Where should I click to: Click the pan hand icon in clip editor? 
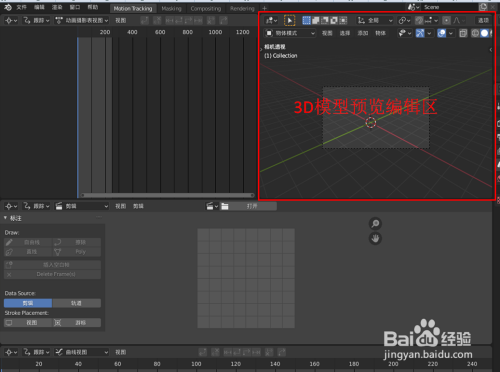click(x=375, y=238)
